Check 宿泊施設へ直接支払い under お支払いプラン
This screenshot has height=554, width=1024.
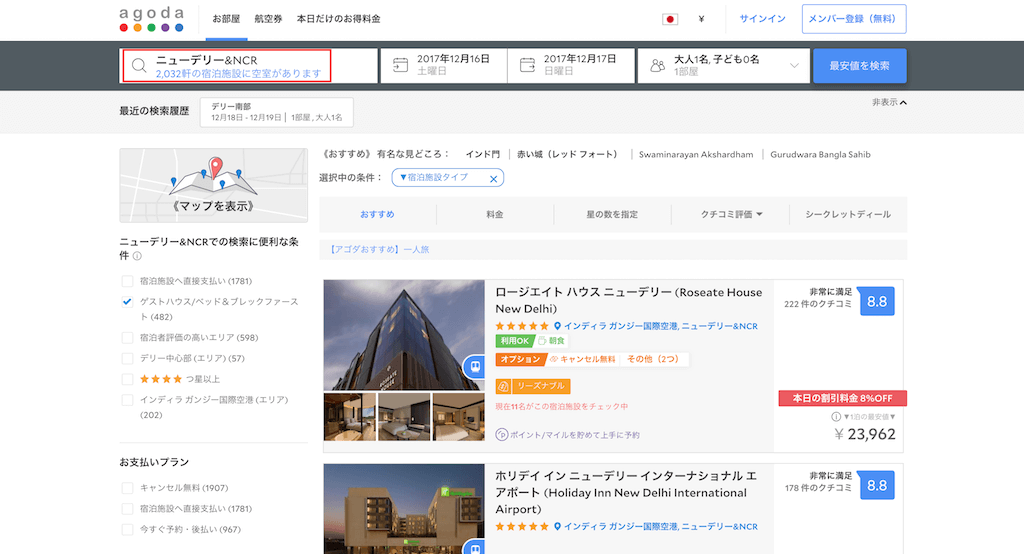pos(127,509)
